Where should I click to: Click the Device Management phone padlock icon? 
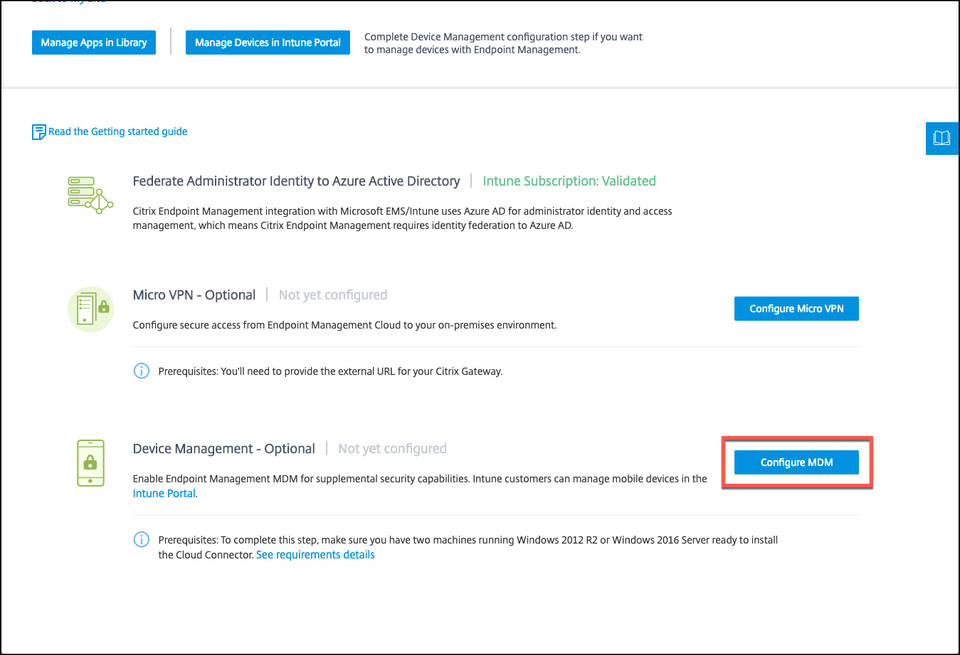(90, 462)
